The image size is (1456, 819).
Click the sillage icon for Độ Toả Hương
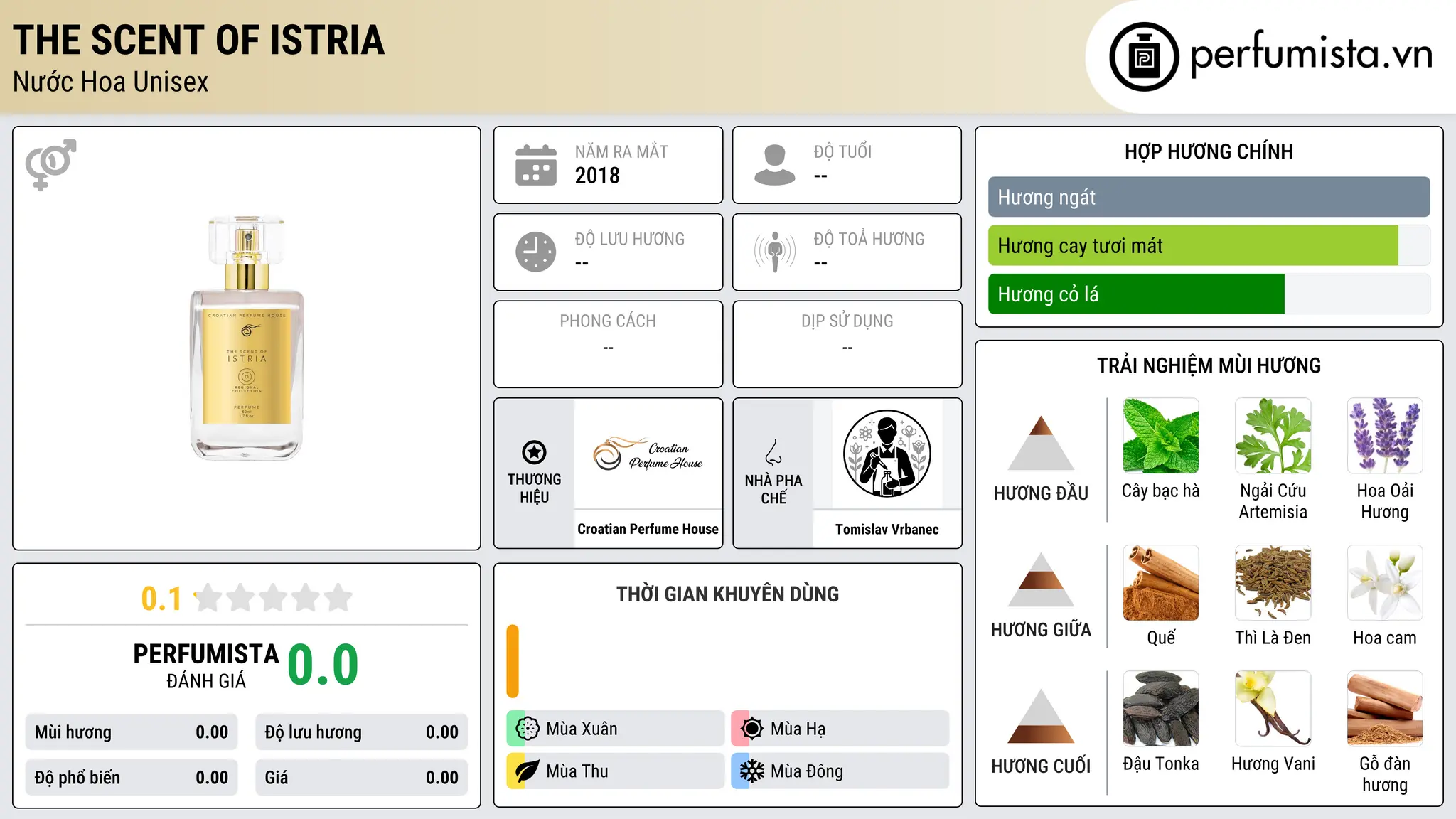coord(775,252)
